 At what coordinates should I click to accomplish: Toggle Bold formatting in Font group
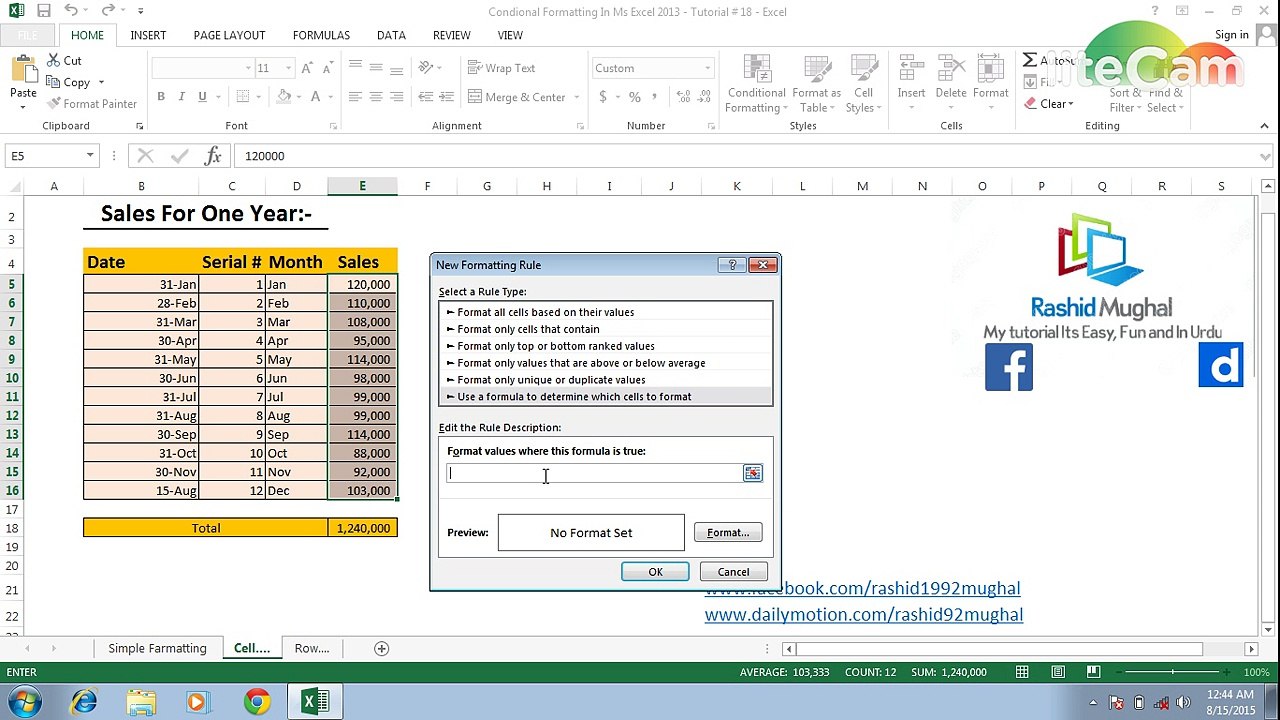click(161, 97)
